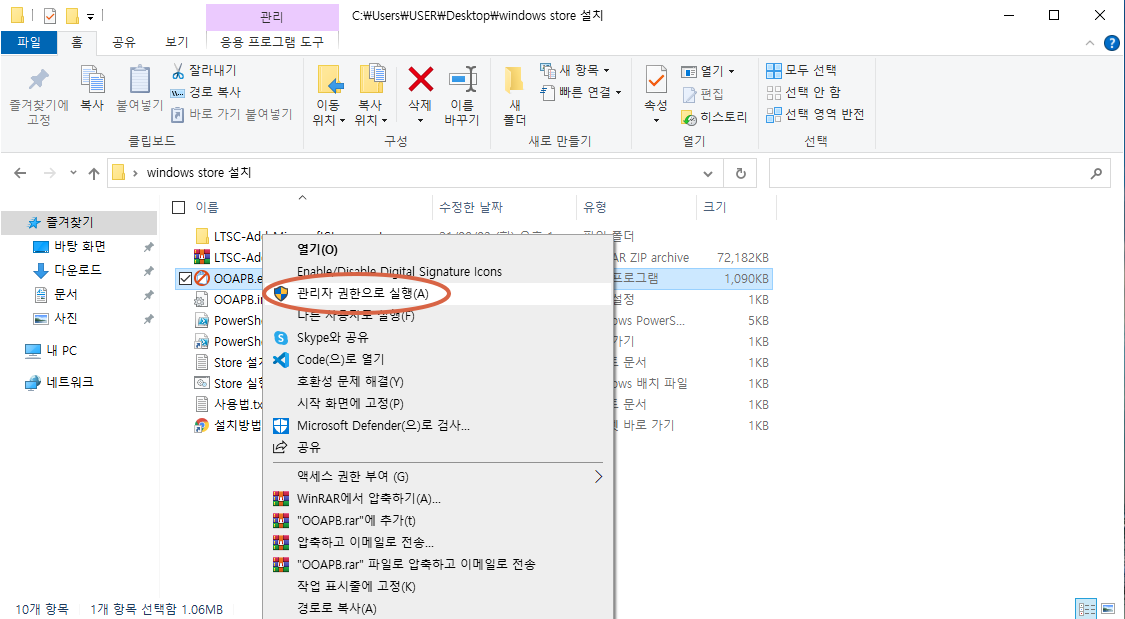Click 공유 entry in context menu

click(x=309, y=448)
